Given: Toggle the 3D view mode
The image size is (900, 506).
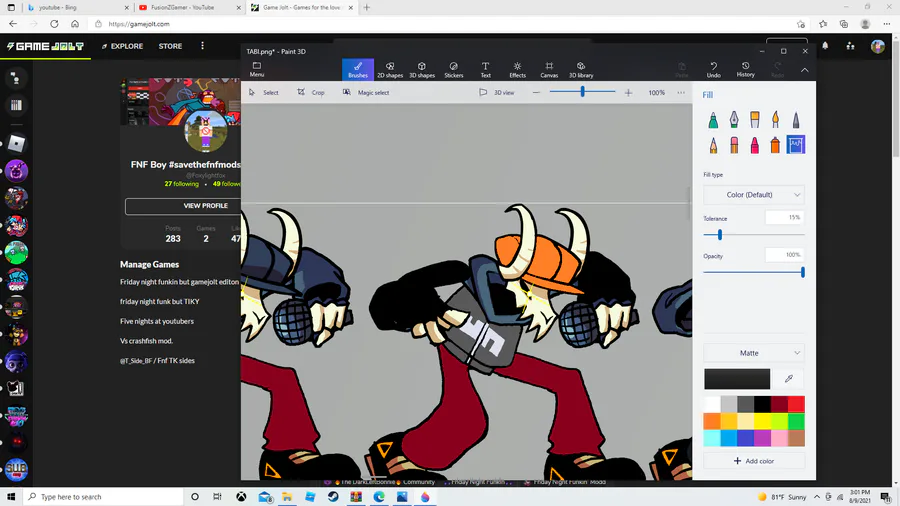Looking at the screenshot, I should 496,92.
